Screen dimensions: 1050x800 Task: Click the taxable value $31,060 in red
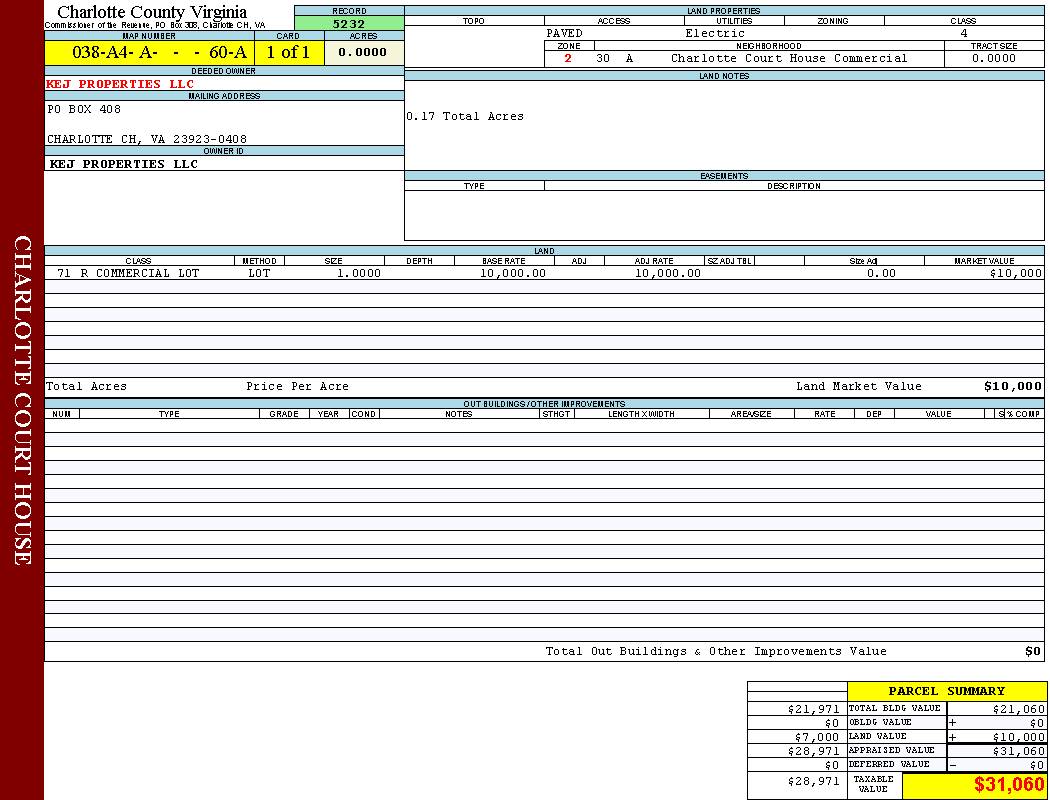click(x=1009, y=785)
